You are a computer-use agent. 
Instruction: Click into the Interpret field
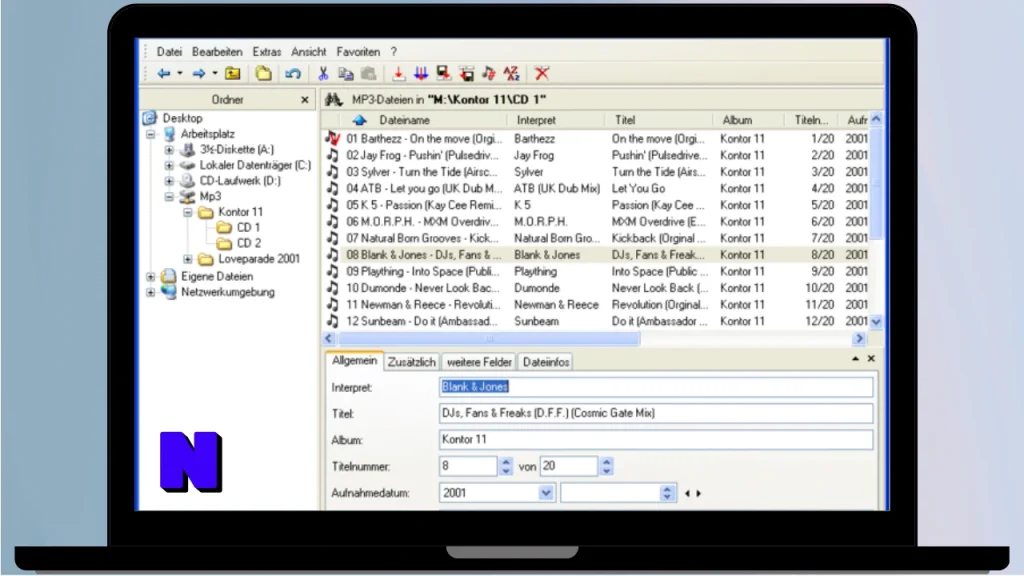(656, 387)
